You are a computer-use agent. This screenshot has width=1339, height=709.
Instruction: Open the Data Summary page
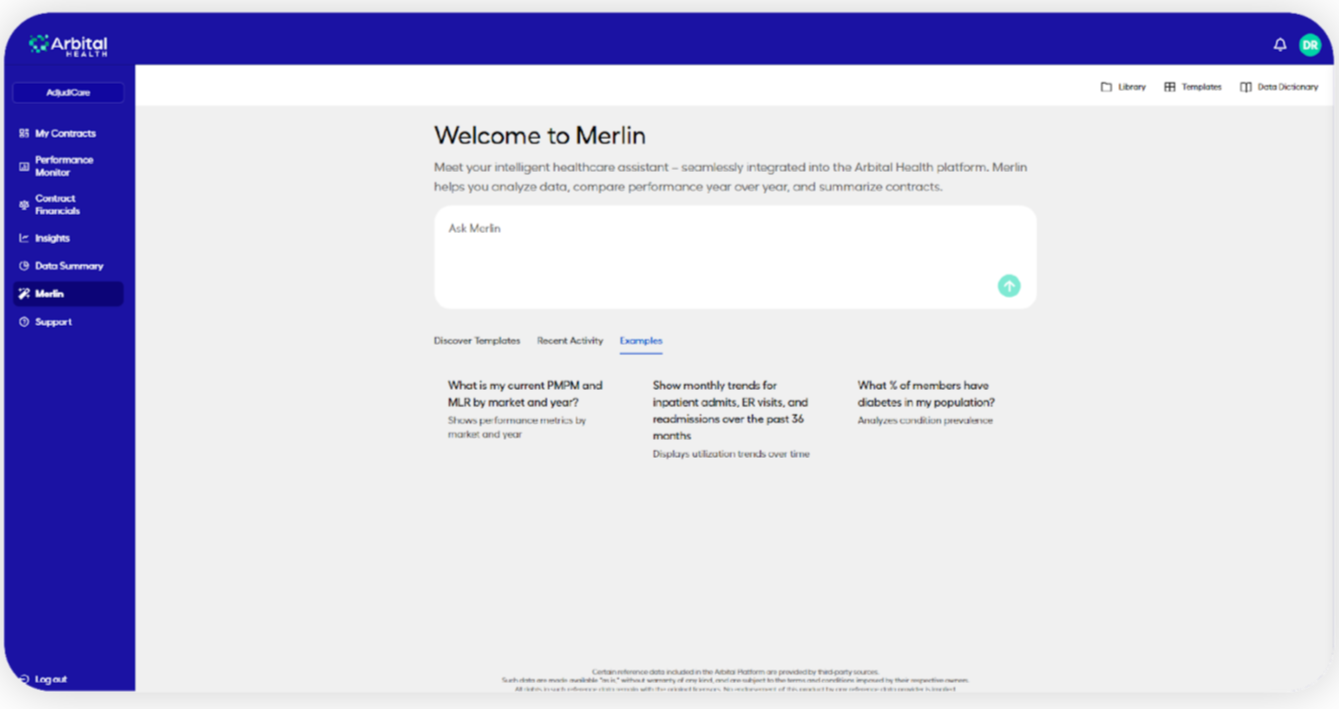coord(69,266)
